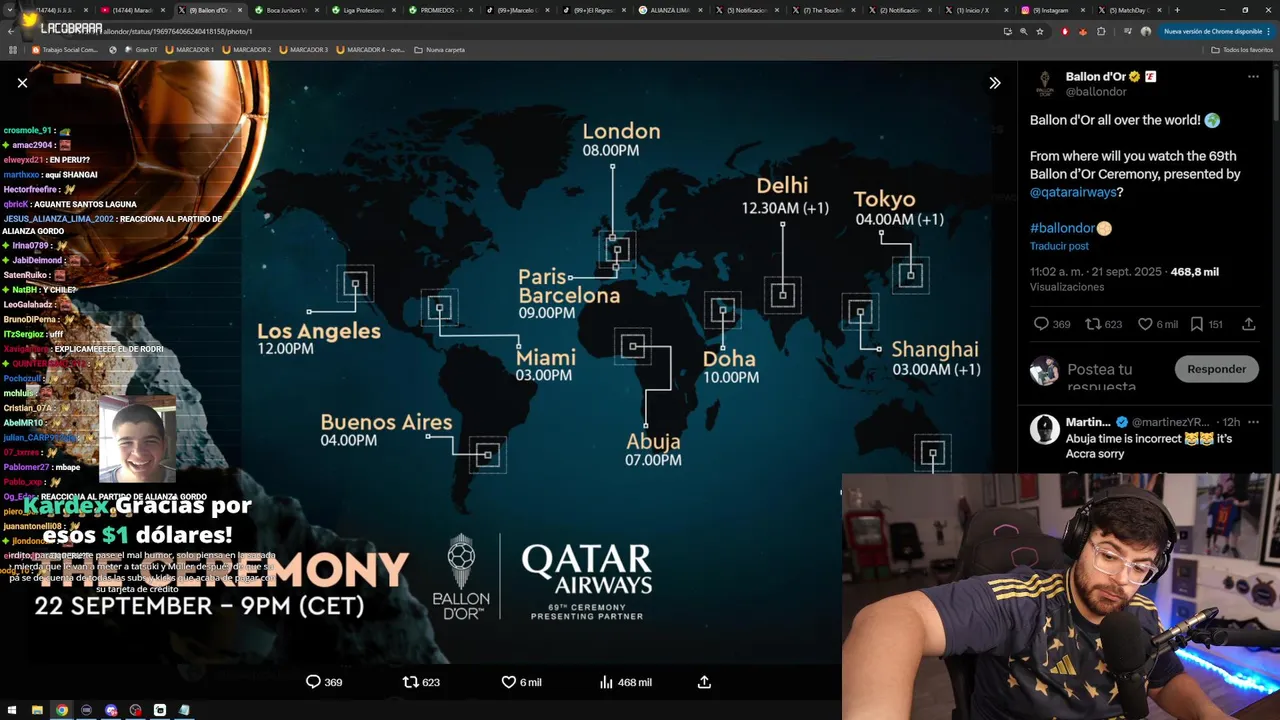Screen dimensions: 1280x720
Task: Open 'Todos los favoritos' folder
Action: pos(1242,49)
